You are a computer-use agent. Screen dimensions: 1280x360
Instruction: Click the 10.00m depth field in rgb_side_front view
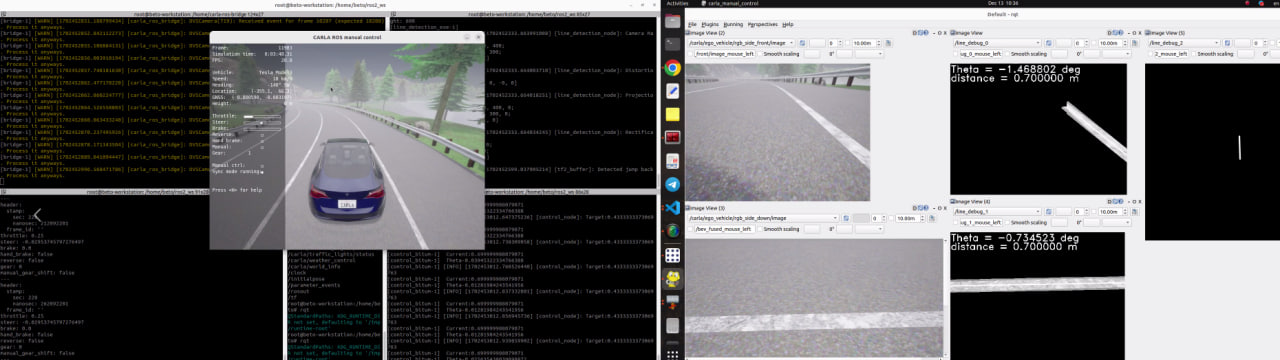click(x=866, y=43)
